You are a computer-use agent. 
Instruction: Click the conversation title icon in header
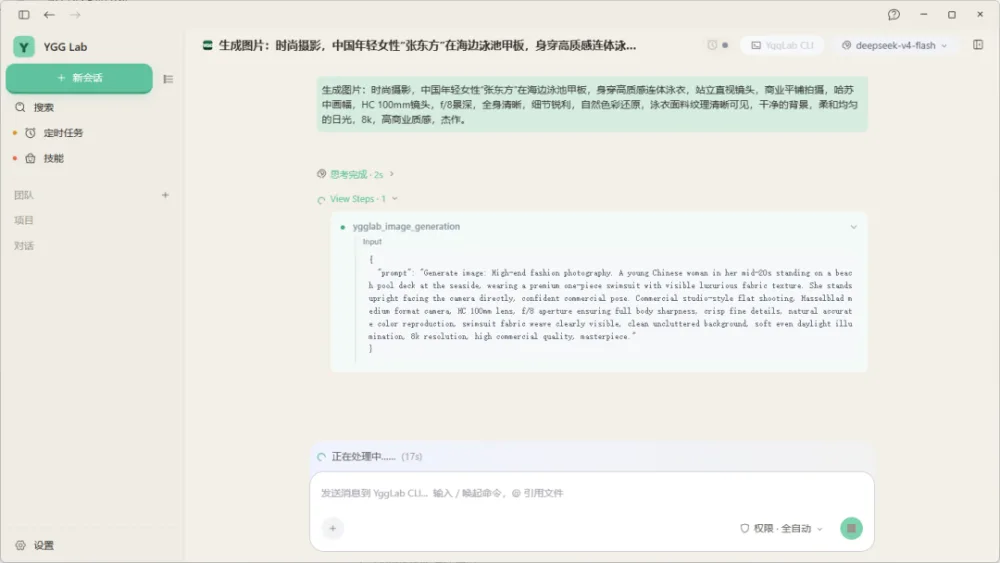click(207, 45)
